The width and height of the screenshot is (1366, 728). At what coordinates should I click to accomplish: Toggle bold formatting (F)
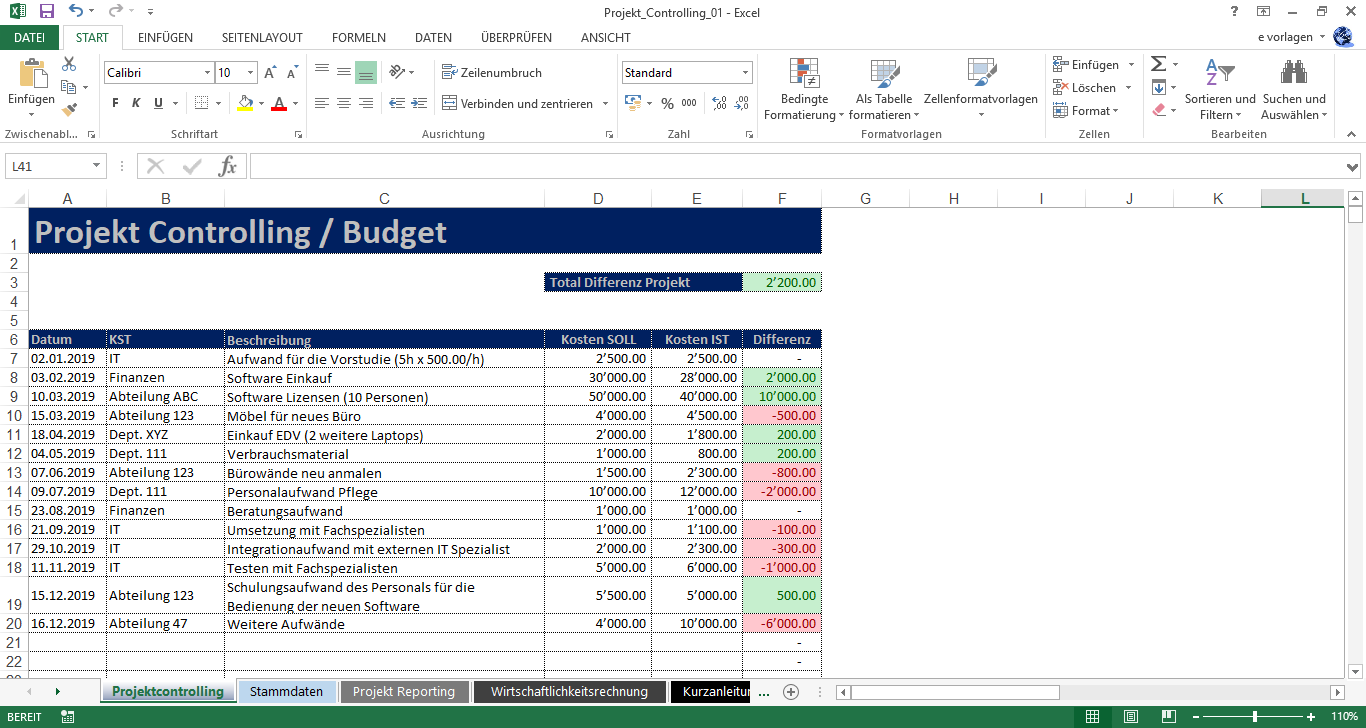coord(115,103)
